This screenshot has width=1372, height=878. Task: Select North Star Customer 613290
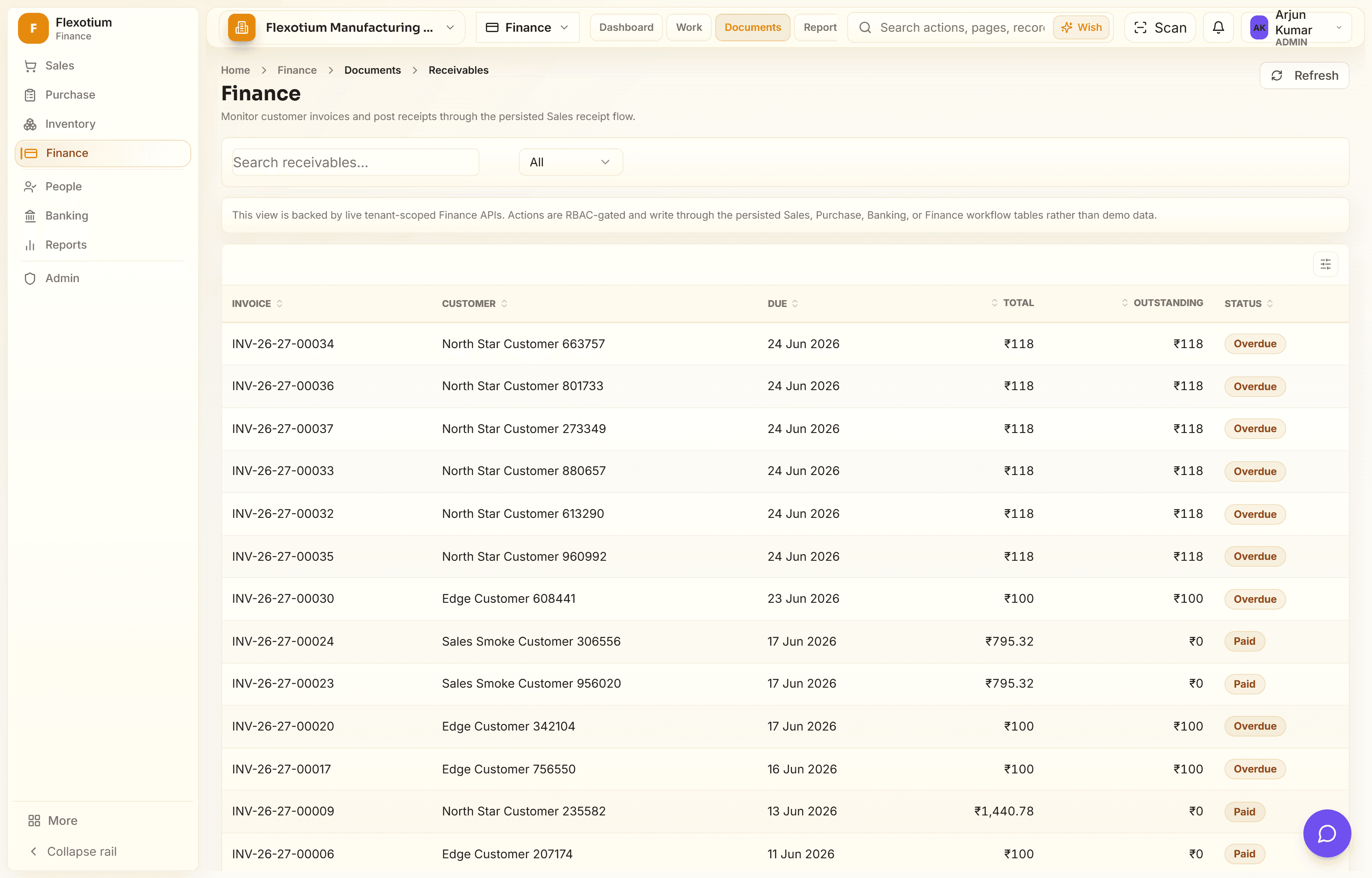coord(523,514)
